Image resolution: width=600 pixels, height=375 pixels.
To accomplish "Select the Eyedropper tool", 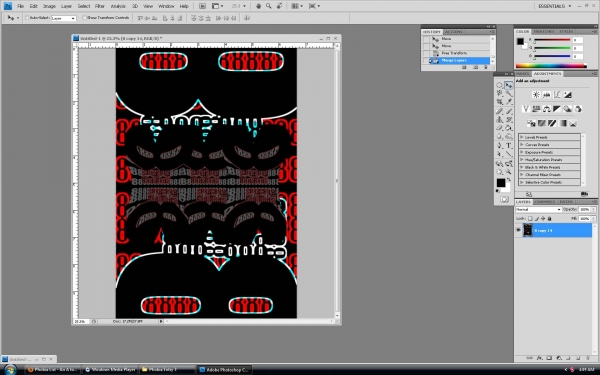I will coord(509,102).
